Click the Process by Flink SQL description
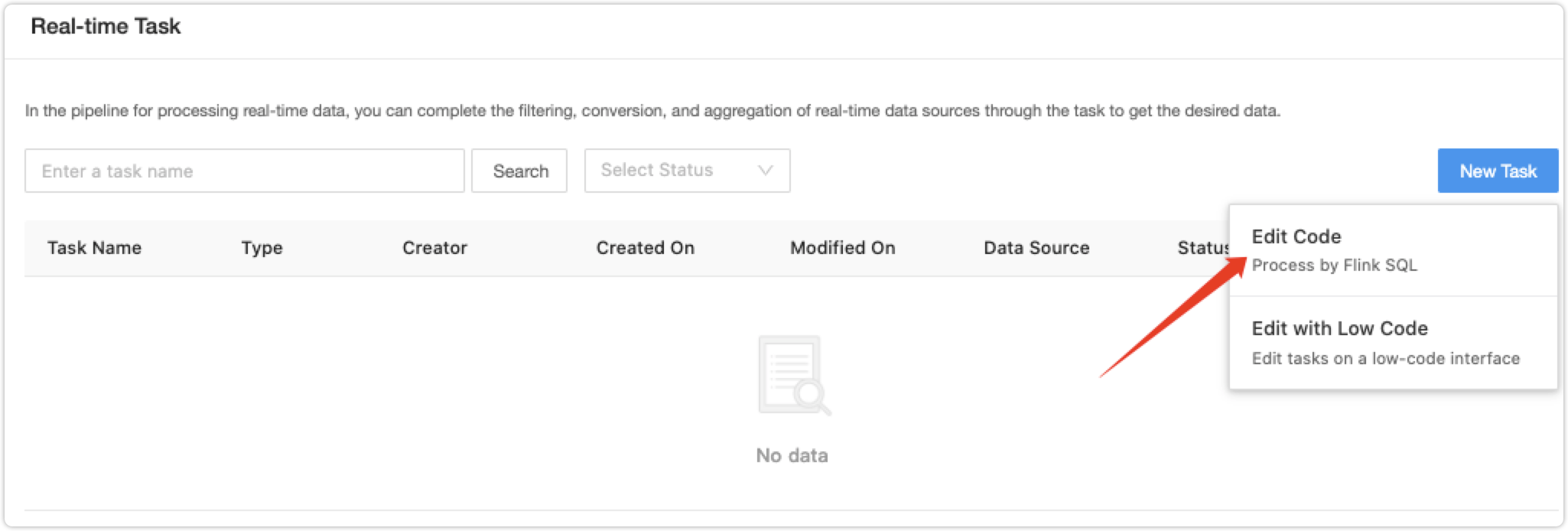The image size is (1568, 531). pos(1335,265)
